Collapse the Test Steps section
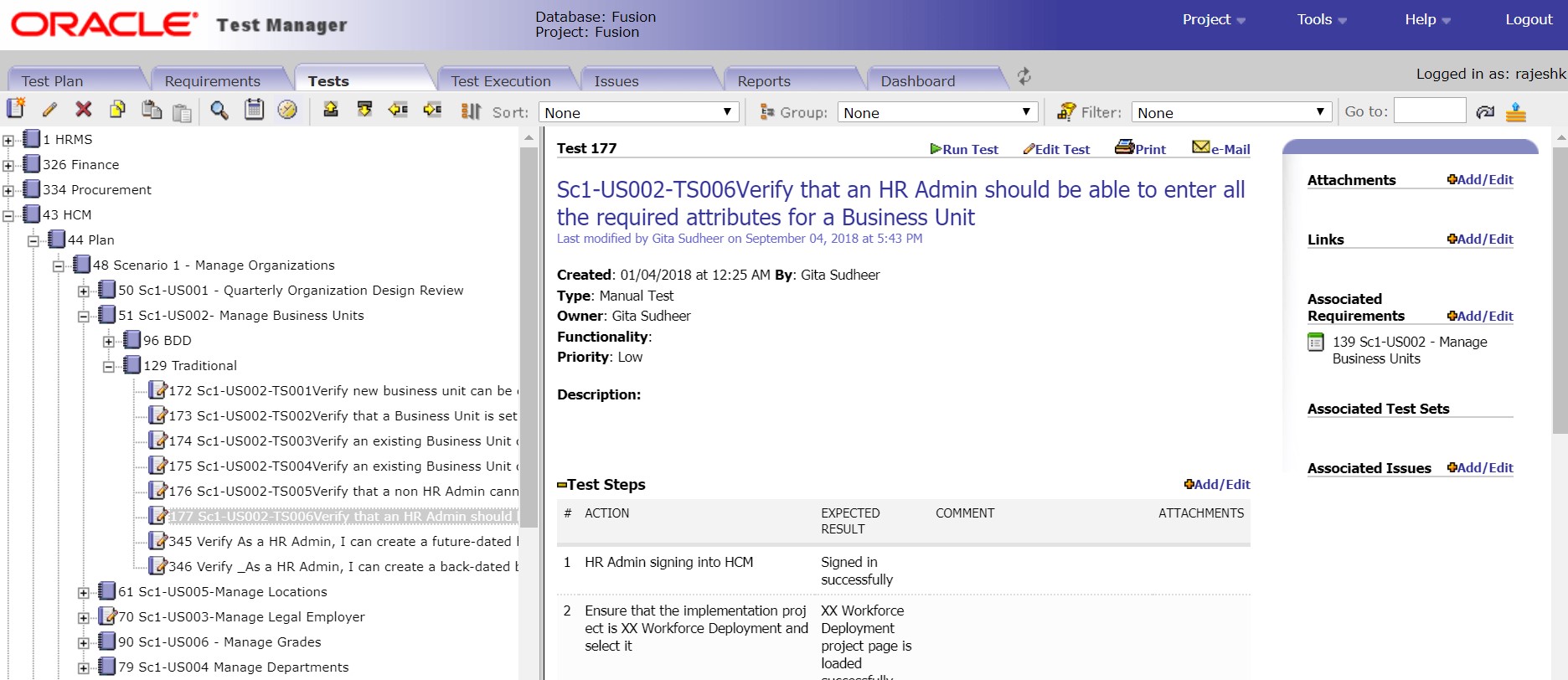This screenshot has height=680, width=1568. pyautogui.click(x=562, y=485)
